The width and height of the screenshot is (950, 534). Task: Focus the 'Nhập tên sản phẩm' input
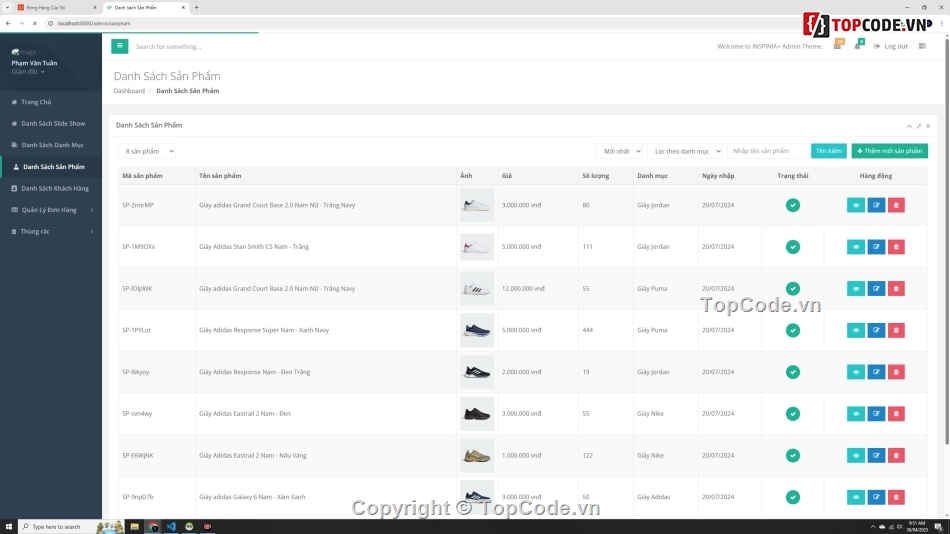pos(769,151)
